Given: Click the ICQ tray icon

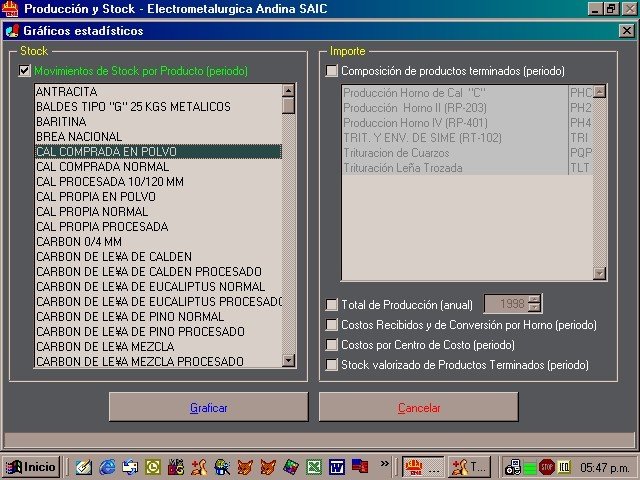Looking at the screenshot, I should click(x=564, y=467).
